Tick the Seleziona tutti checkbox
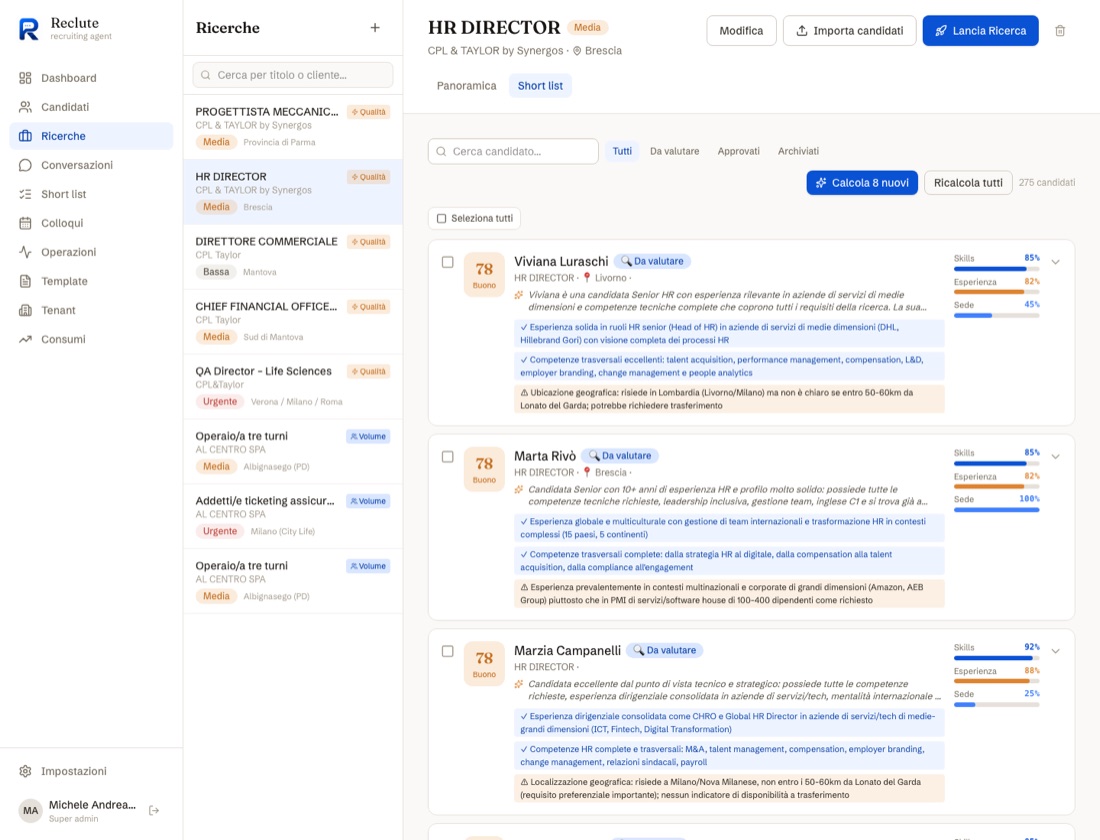The width and height of the screenshot is (1100, 840). [x=441, y=218]
